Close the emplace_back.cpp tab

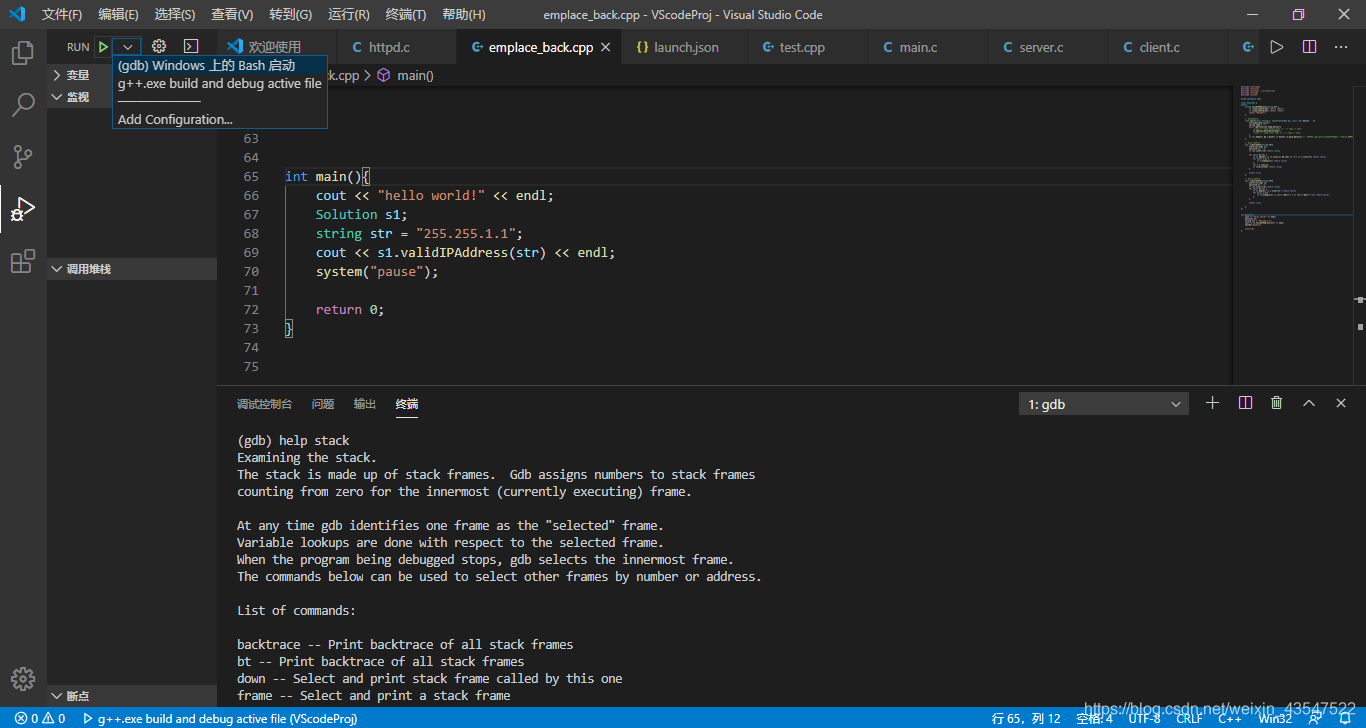point(605,47)
